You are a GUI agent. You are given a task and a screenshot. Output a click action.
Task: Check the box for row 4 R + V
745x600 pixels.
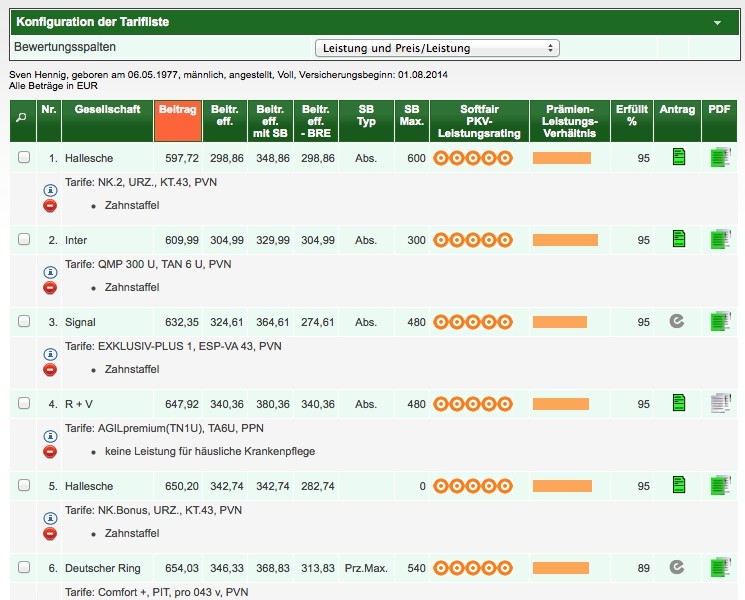tap(24, 403)
